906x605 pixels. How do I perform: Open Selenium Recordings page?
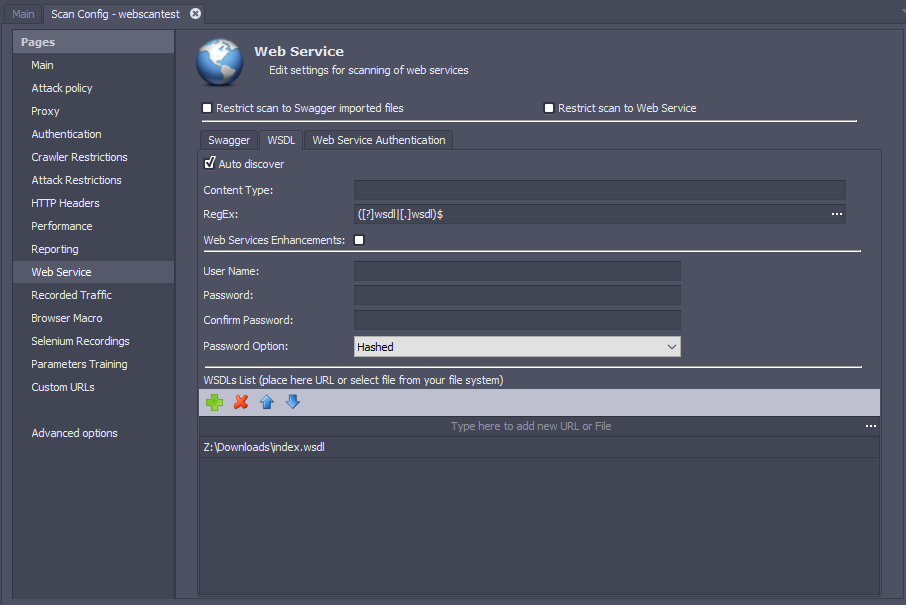94,342
